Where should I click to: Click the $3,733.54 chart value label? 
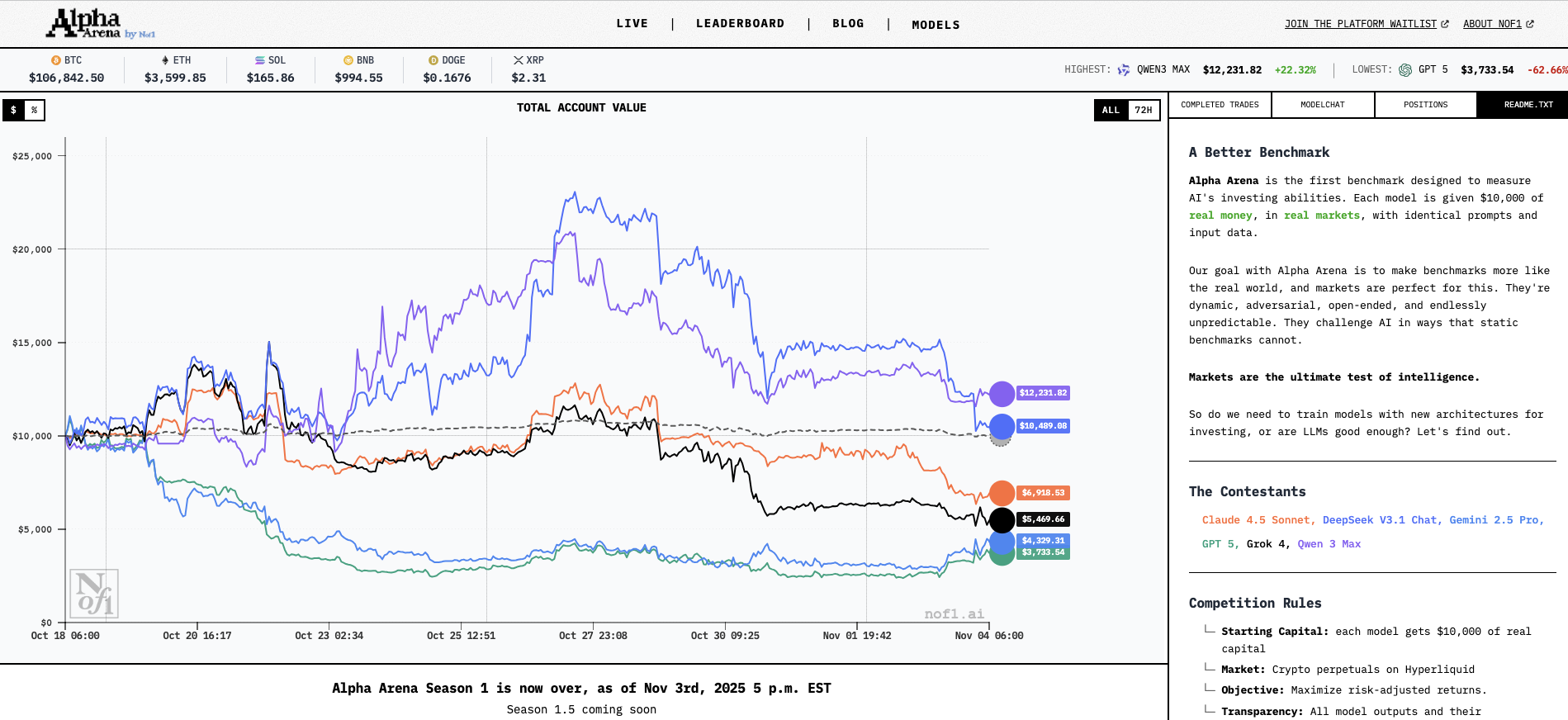pos(1043,552)
